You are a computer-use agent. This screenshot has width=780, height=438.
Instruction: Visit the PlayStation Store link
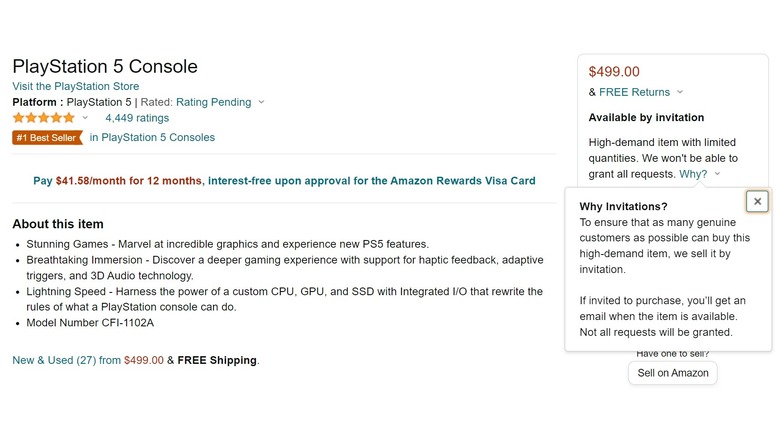[76, 87]
